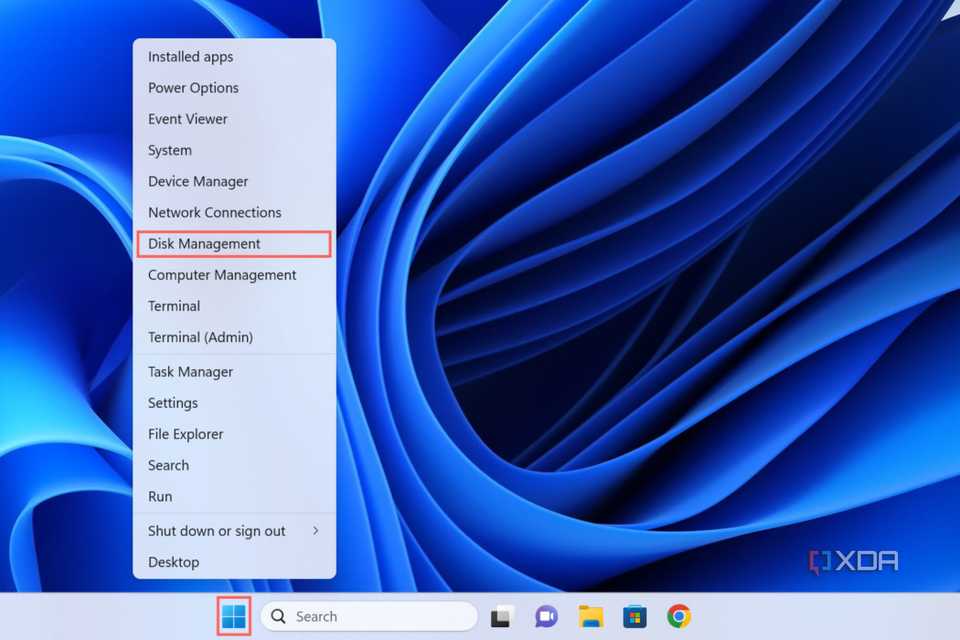The width and height of the screenshot is (960, 640).
Task: Launch Google Chrome from the taskbar
Action: click(679, 616)
